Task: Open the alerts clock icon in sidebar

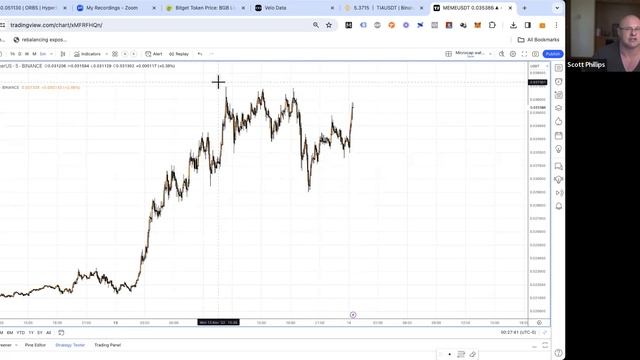Action: coord(558,82)
